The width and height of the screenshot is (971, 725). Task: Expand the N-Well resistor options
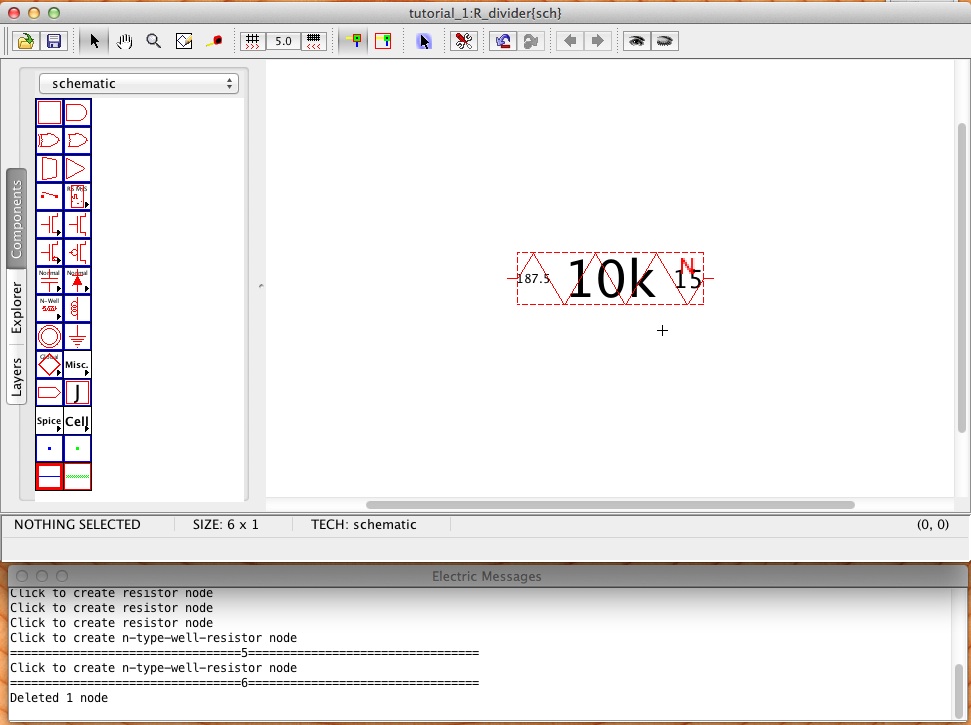coord(49,308)
